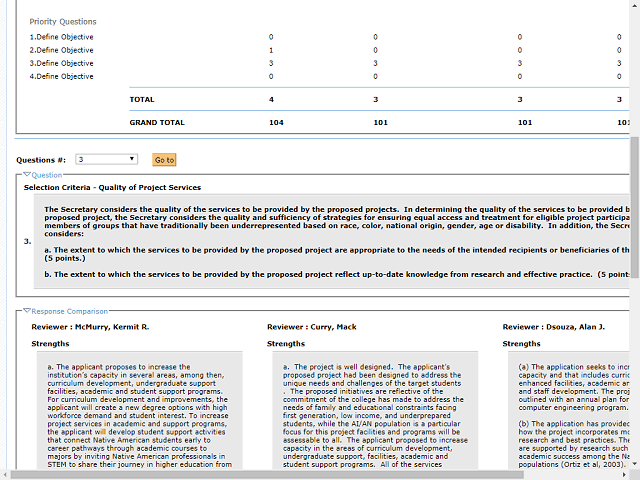
Task: Select the 1.Define Objective row label
Action: (x=61, y=37)
